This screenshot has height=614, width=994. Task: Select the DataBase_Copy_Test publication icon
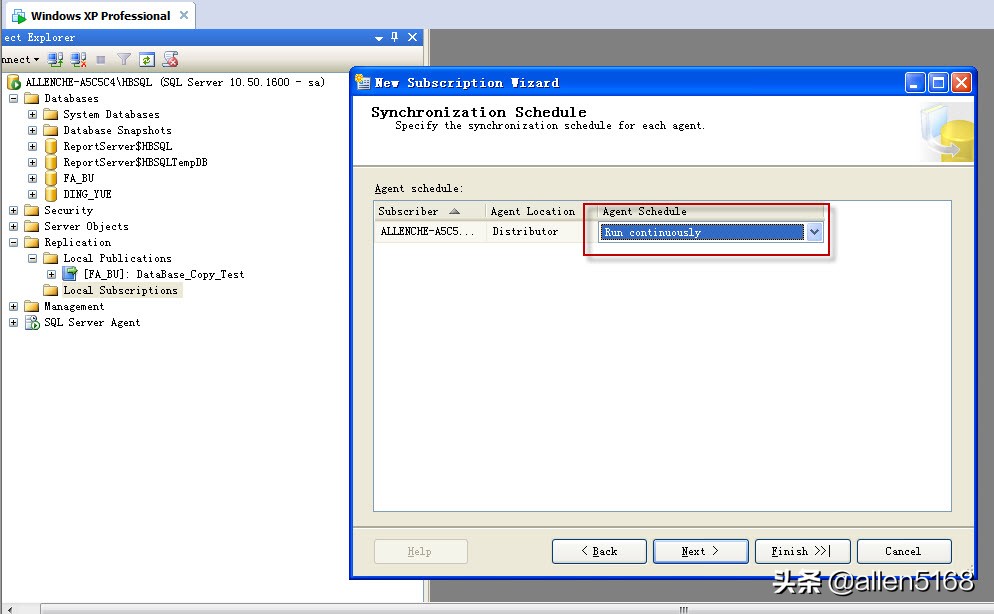pyautogui.click(x=70, y=274)
